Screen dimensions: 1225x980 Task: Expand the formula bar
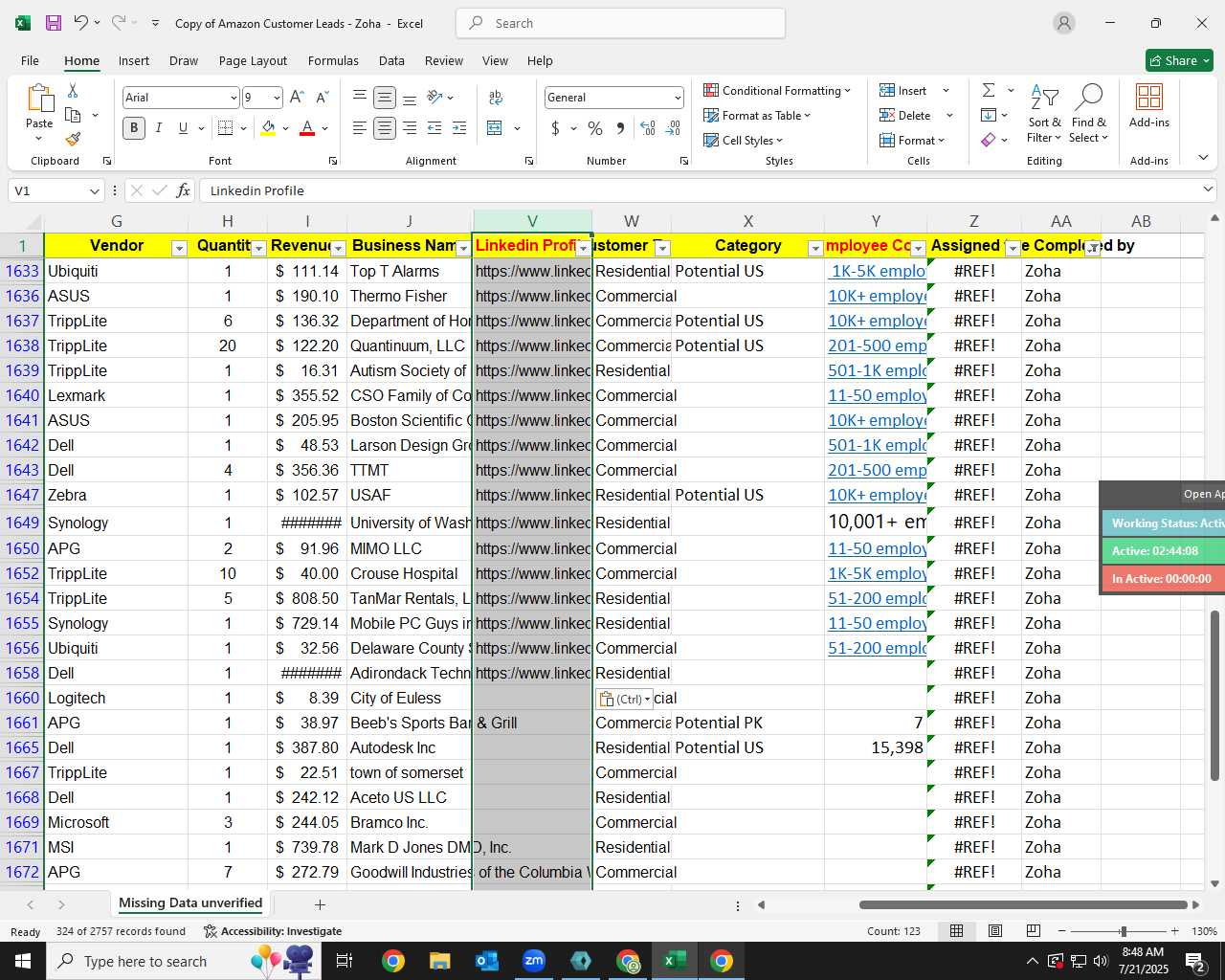tap(1208, 190)
